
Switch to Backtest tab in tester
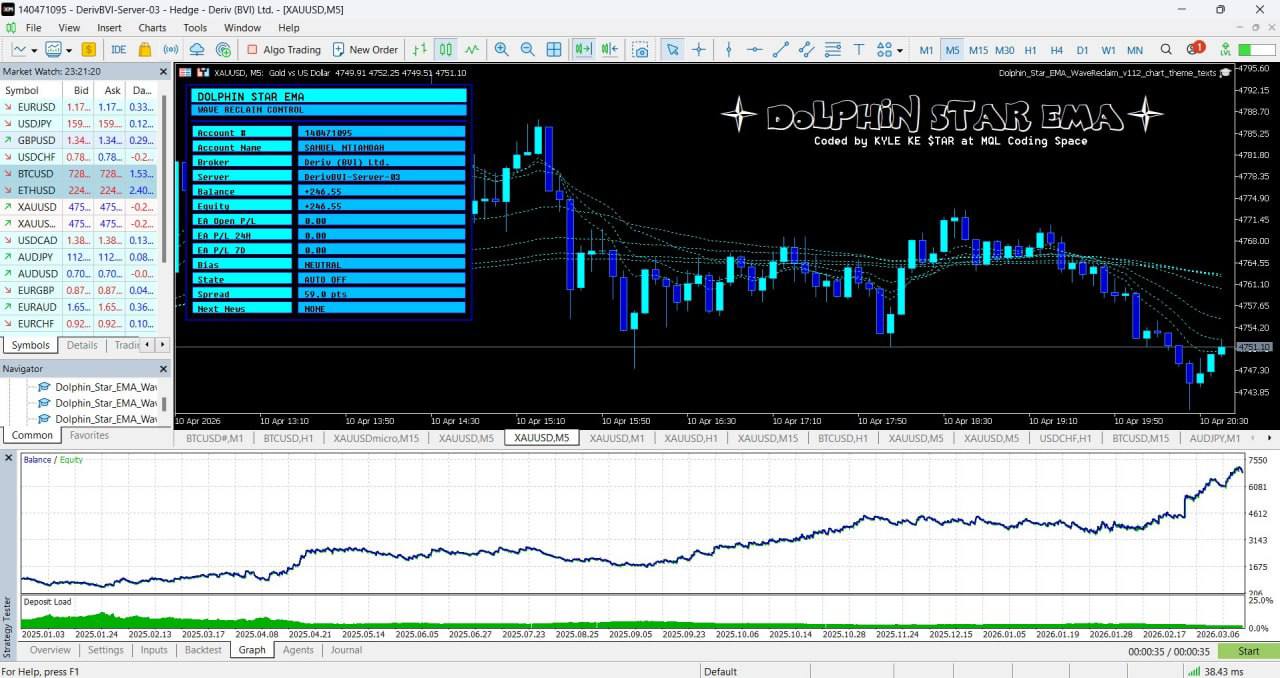coord(203,650)
